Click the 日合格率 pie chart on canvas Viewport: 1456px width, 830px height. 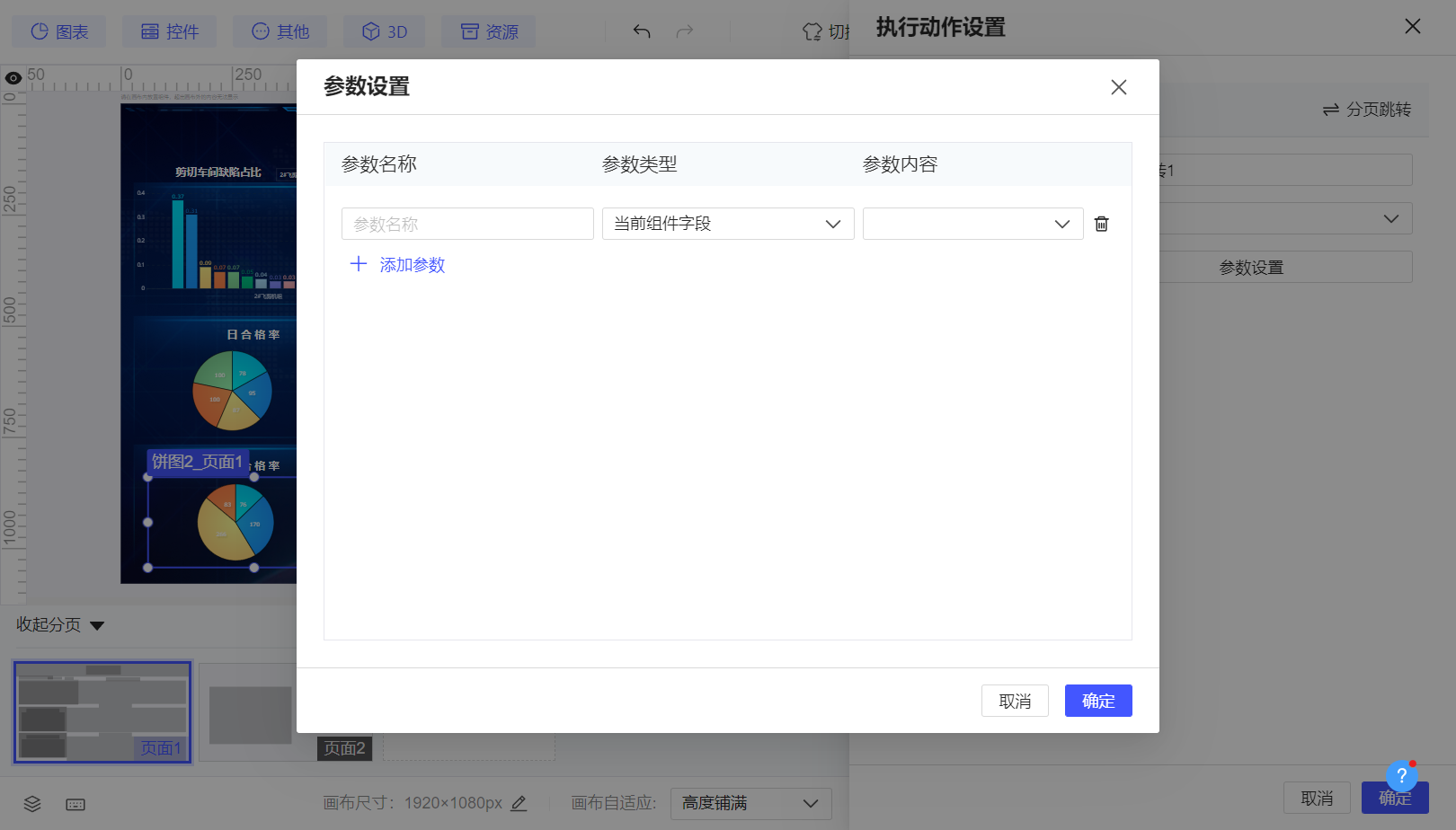232,390
